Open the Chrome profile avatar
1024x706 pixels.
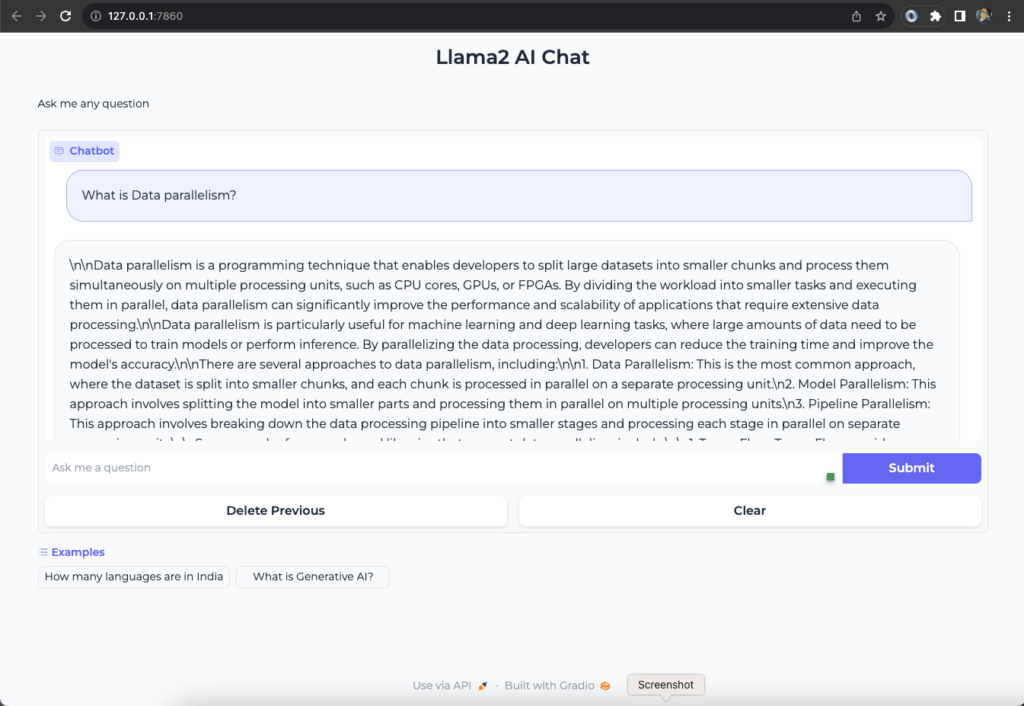(x=983, y=16)
